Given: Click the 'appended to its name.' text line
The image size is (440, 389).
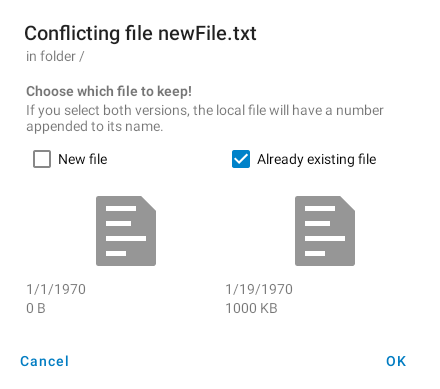Looking at the screenshot, I should pos(95,127).
